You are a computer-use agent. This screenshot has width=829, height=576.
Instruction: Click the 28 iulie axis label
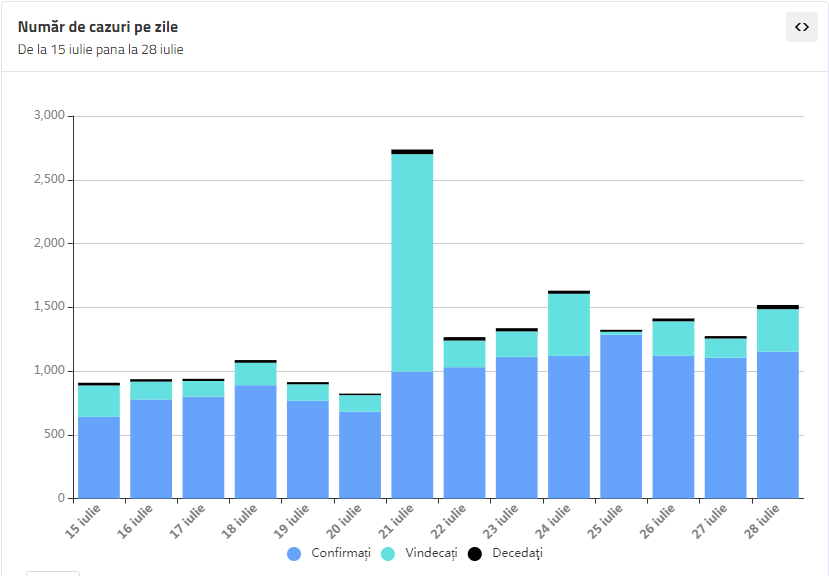[762, 521]
